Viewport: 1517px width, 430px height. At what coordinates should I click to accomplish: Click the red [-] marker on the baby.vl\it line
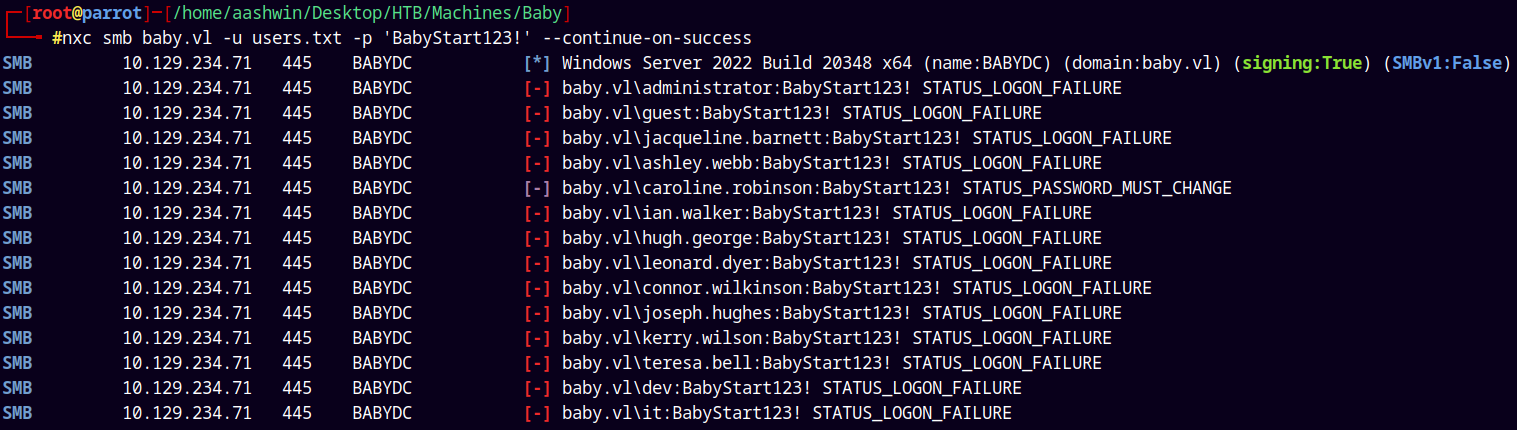(537, 413)
